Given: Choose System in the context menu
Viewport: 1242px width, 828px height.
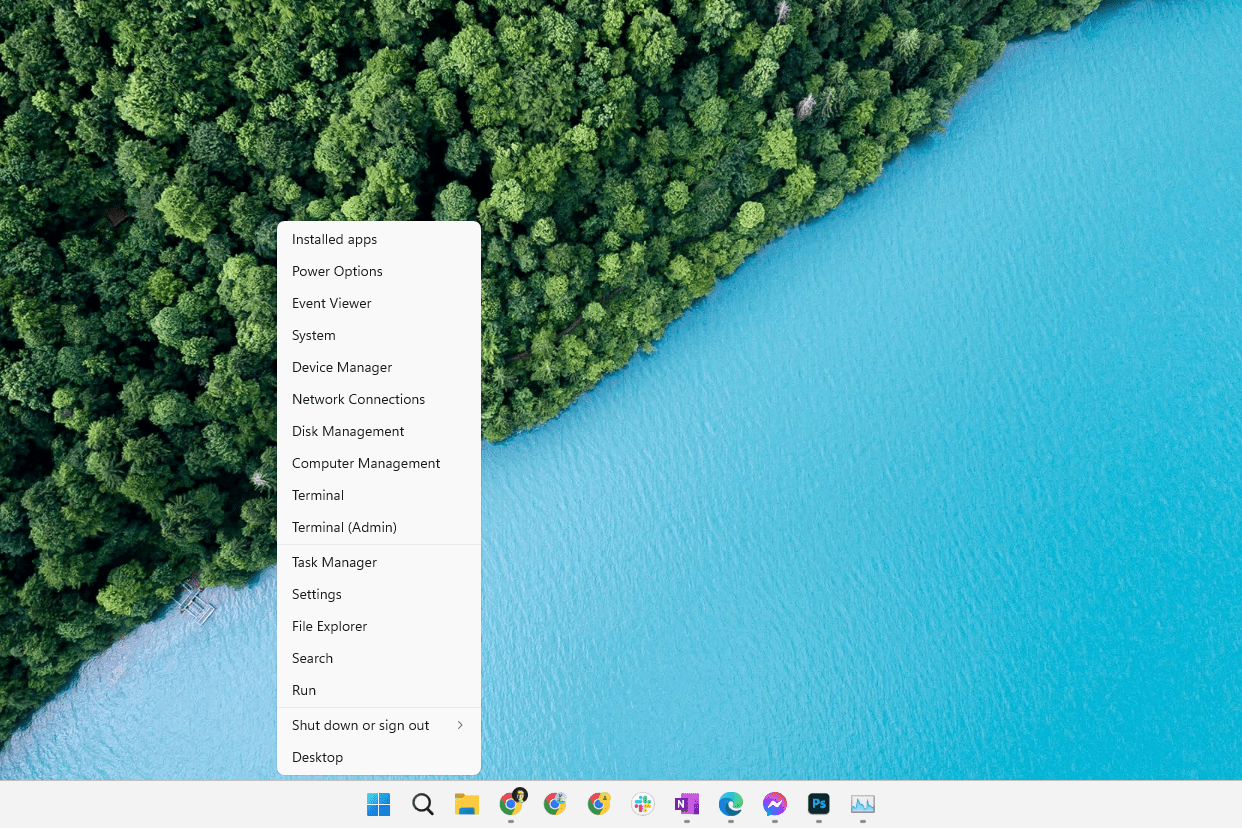Looking at the screenshot, I should pos(379,335).
